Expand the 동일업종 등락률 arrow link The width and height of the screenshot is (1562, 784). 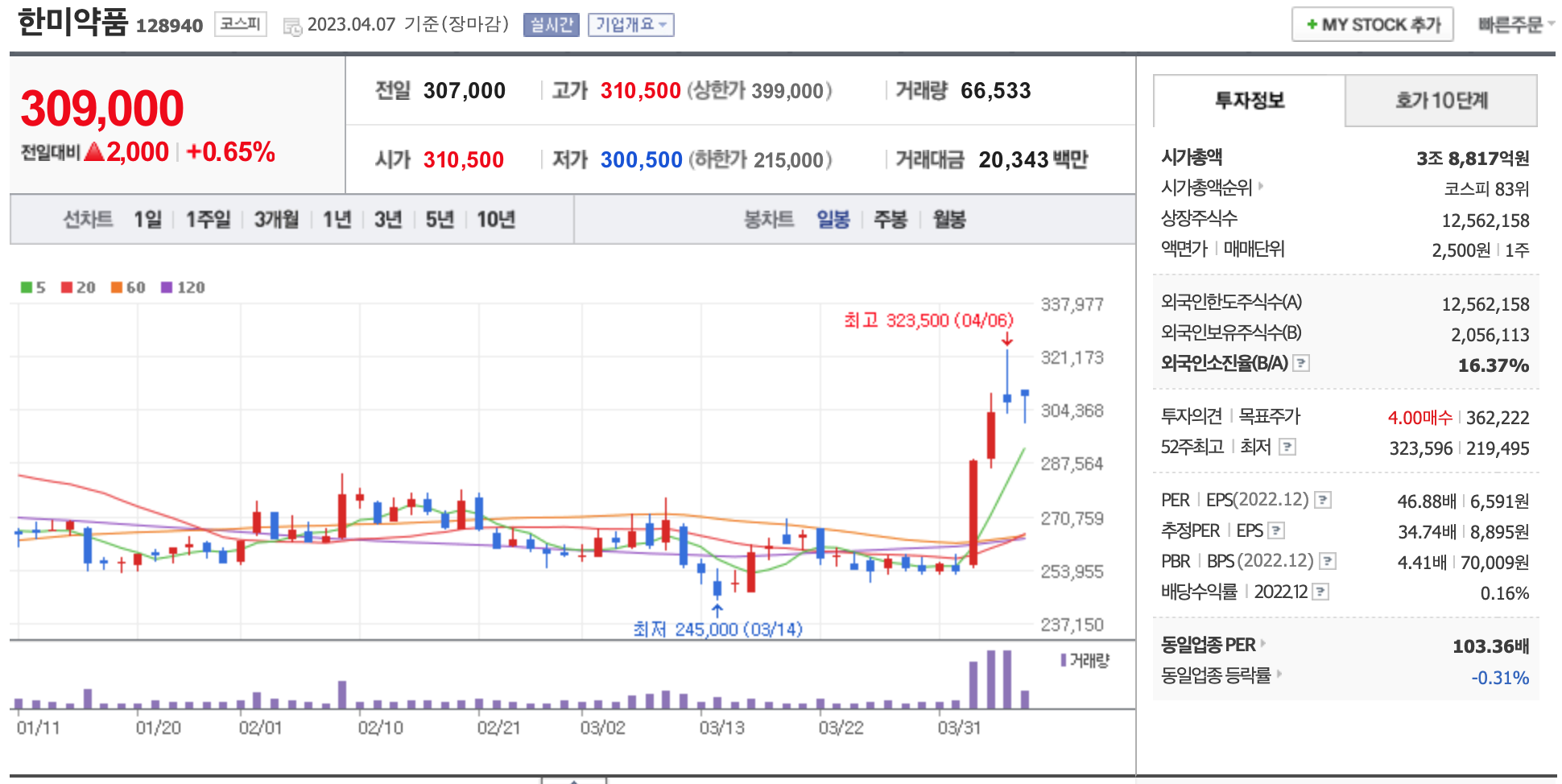tap(1279, 674)
